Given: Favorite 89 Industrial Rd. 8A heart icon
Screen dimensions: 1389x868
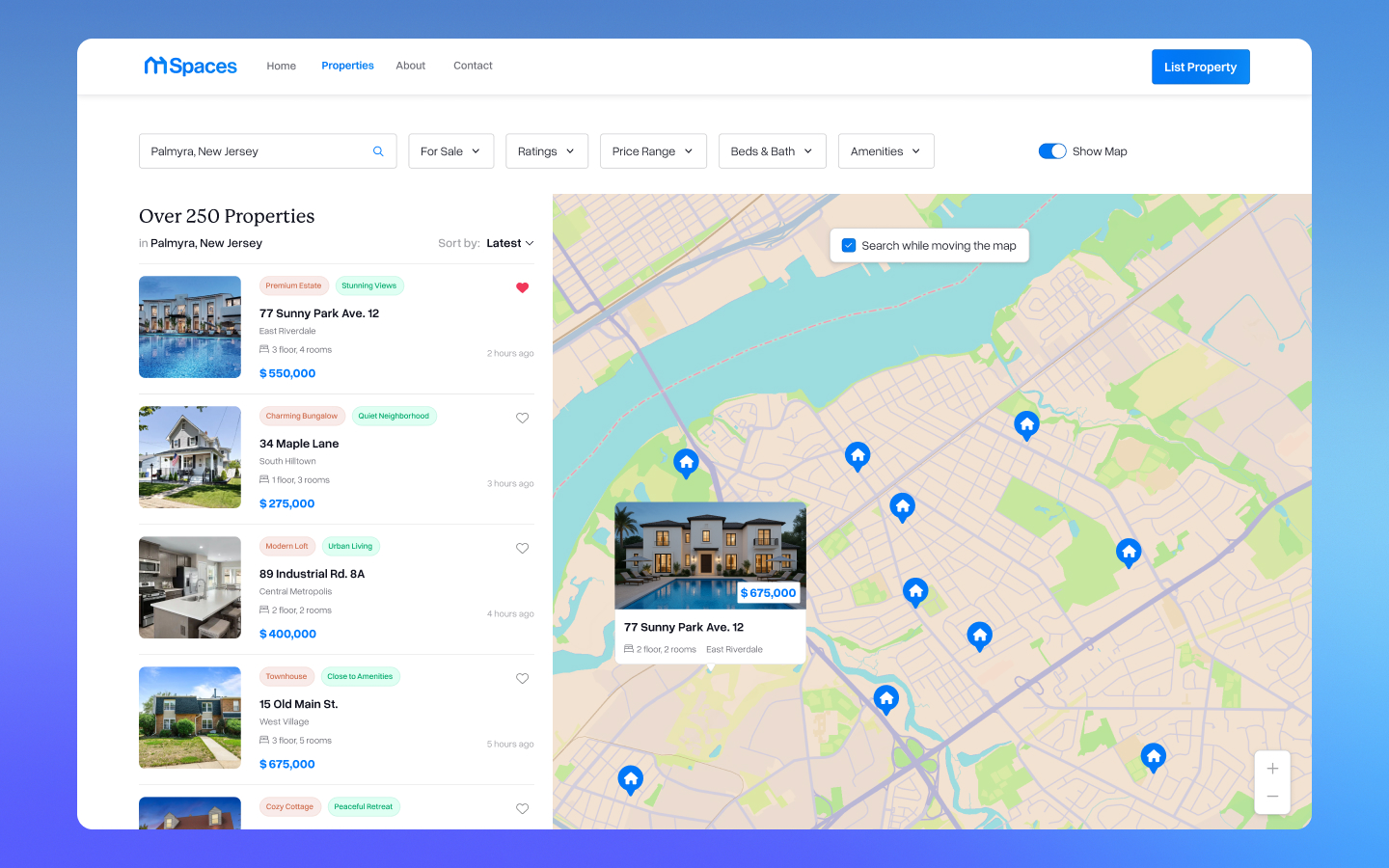Looking at the screenshot, I should point(522,548).
